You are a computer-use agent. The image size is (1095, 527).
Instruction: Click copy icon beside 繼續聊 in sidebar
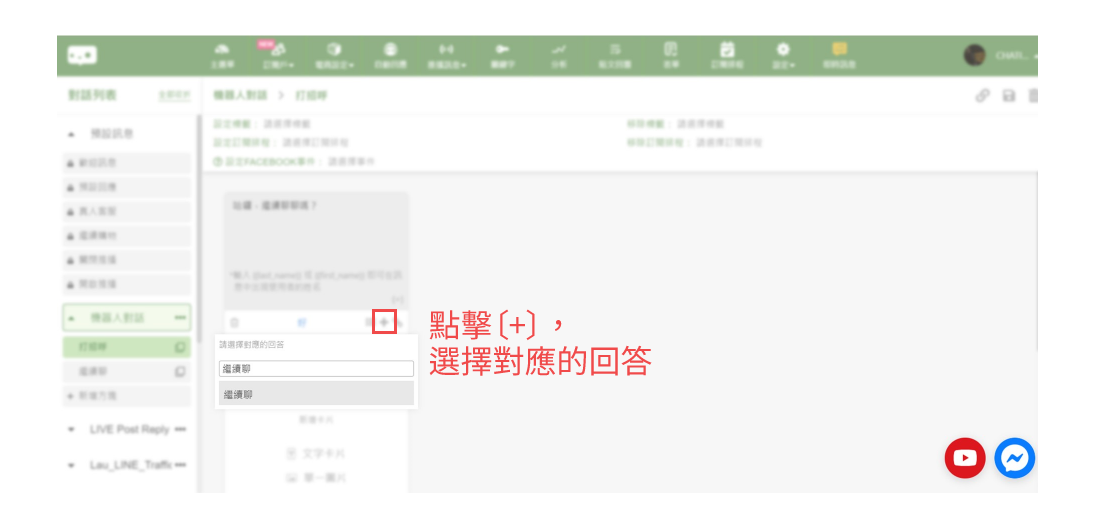tap(180, 372)
